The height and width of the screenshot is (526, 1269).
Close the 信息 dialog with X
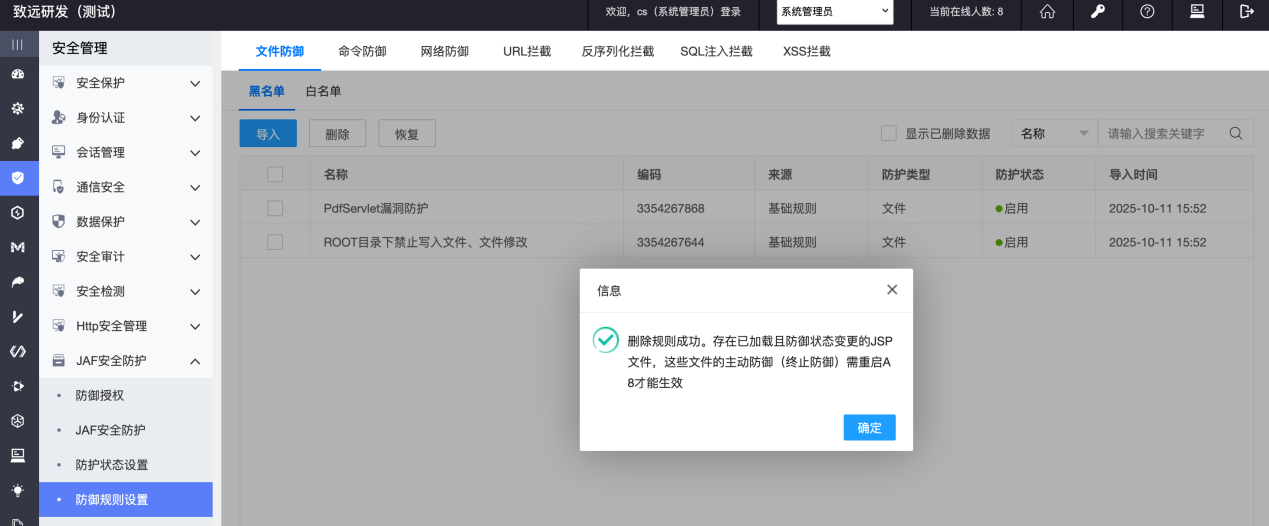pyautogui.click(x=892, y=290)
